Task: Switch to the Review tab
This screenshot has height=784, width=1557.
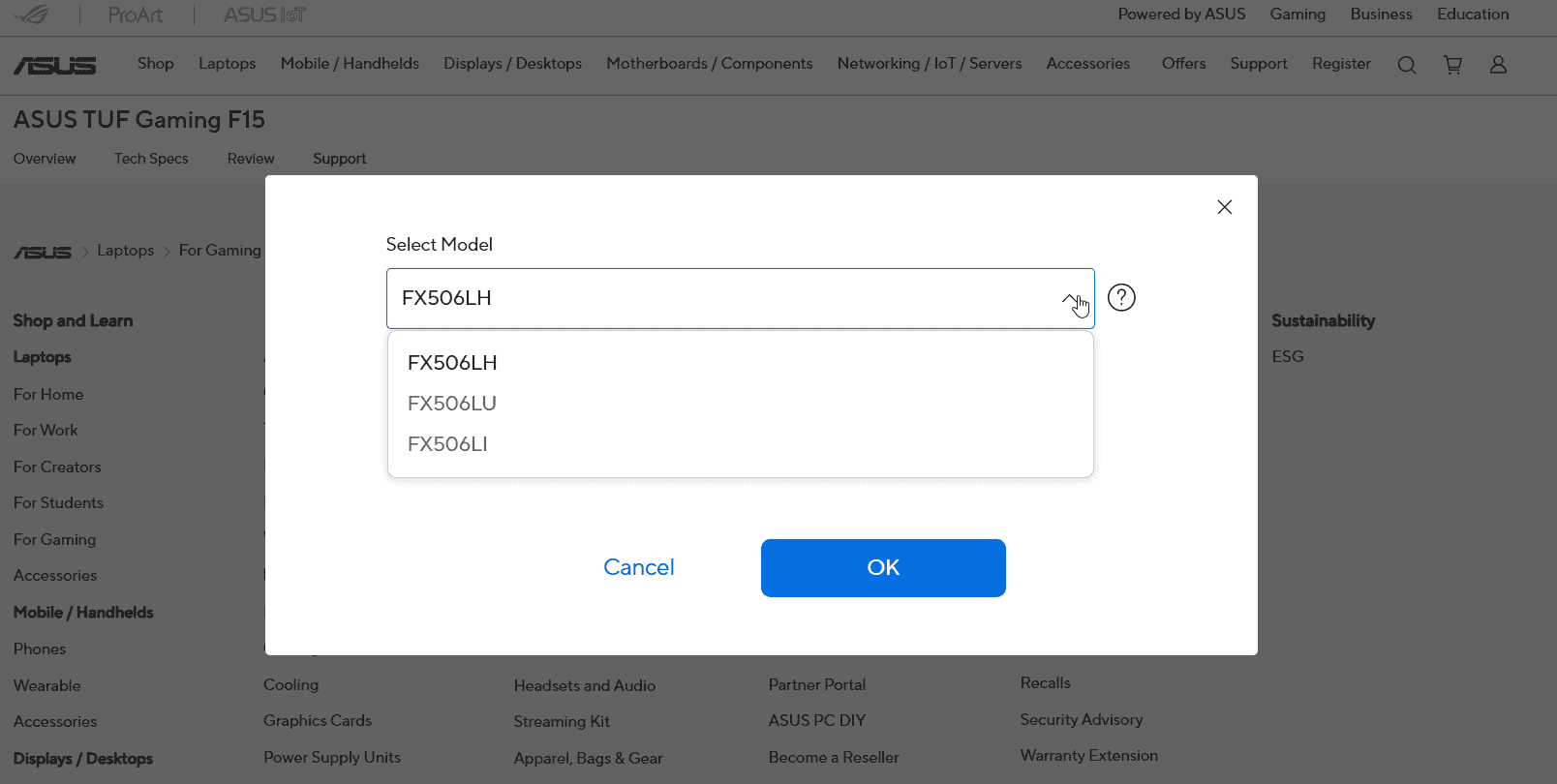Action: pyautogui.click(x=251, y=159)
